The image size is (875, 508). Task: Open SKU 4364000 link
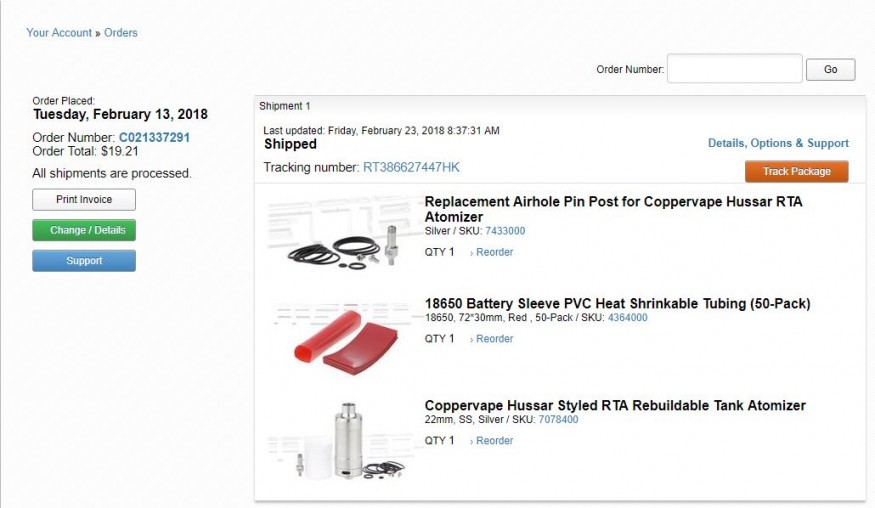click(x=627, y=318)
